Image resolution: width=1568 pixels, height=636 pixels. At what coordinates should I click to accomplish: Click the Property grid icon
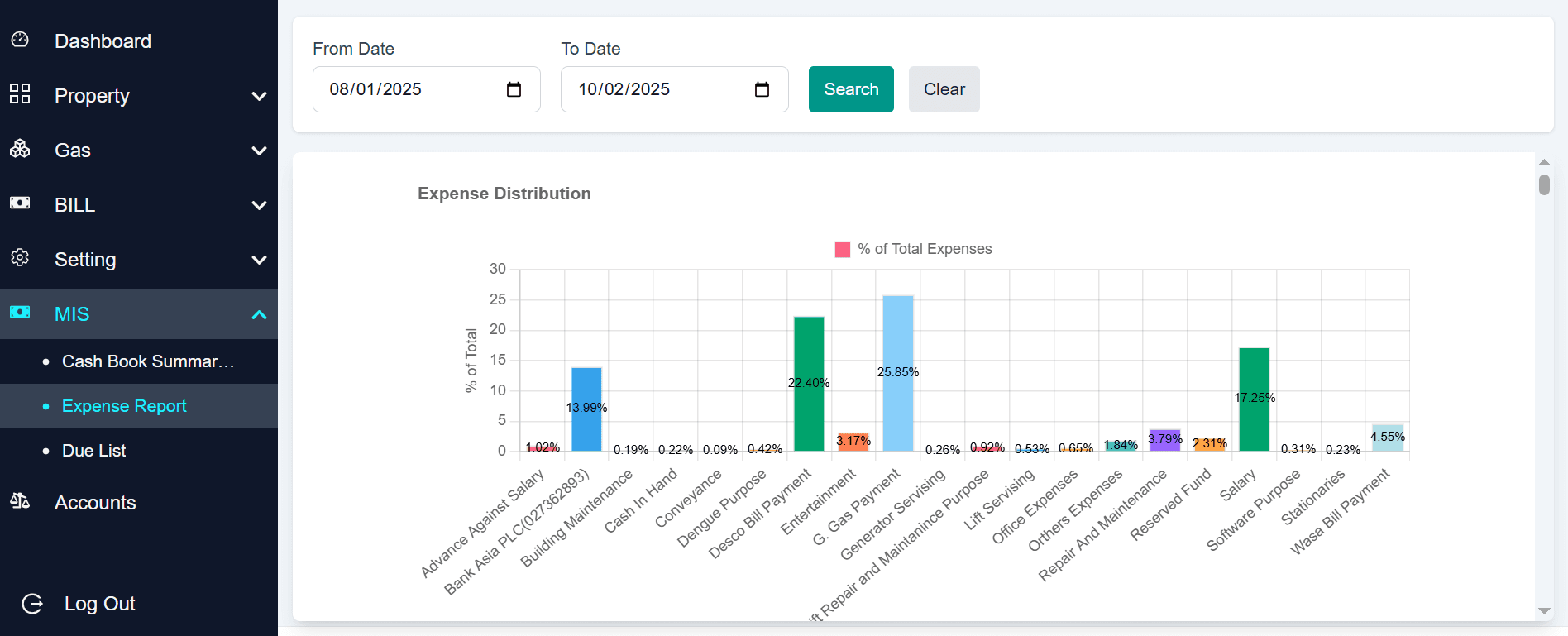pyautogui.click(x=20, y=94)
